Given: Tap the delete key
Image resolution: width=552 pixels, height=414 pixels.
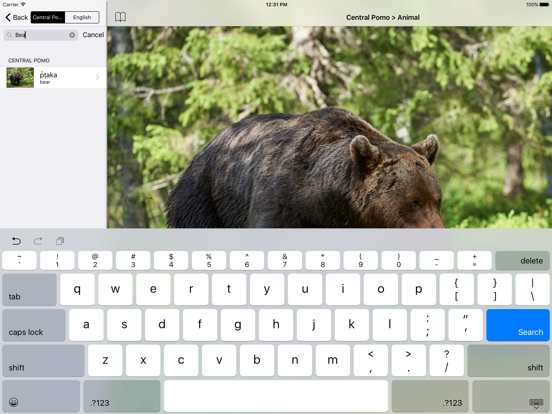Looking at the screenshot, I should tap(522, 261).
